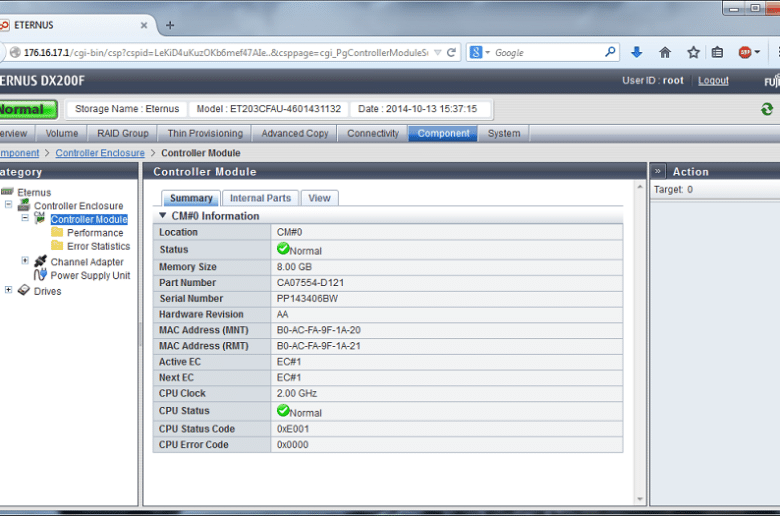The width and height of the screenshot is (780, 516).
Task: Collapse the Action panel with arrows
Action: point(658,171)
